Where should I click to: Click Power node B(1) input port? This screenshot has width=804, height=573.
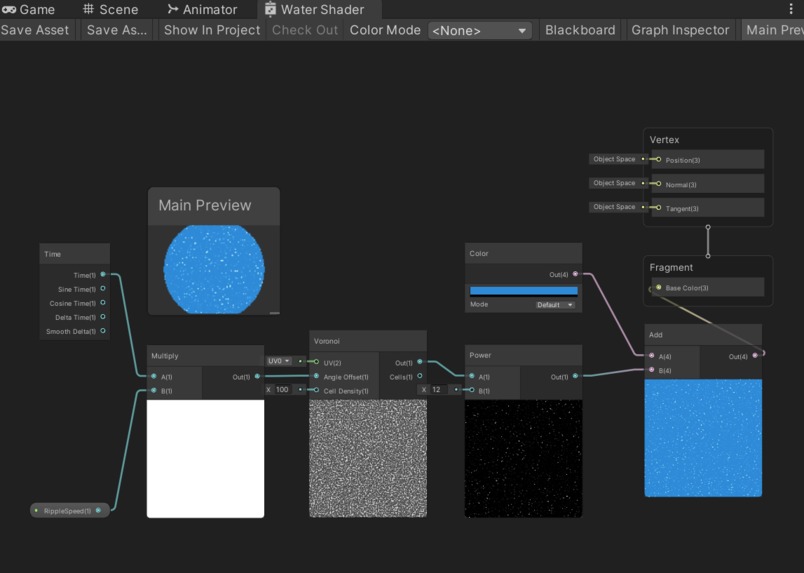(x=472, y=390)
